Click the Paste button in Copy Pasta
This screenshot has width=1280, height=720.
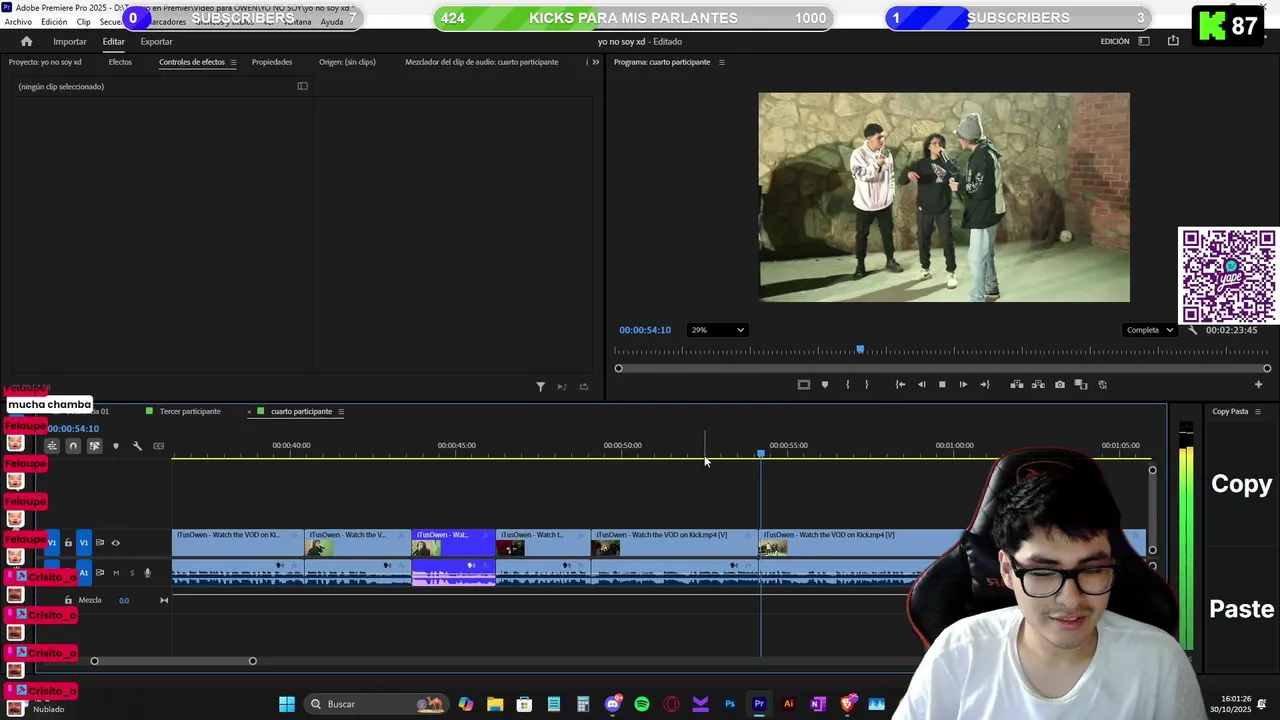[1242, 609]
